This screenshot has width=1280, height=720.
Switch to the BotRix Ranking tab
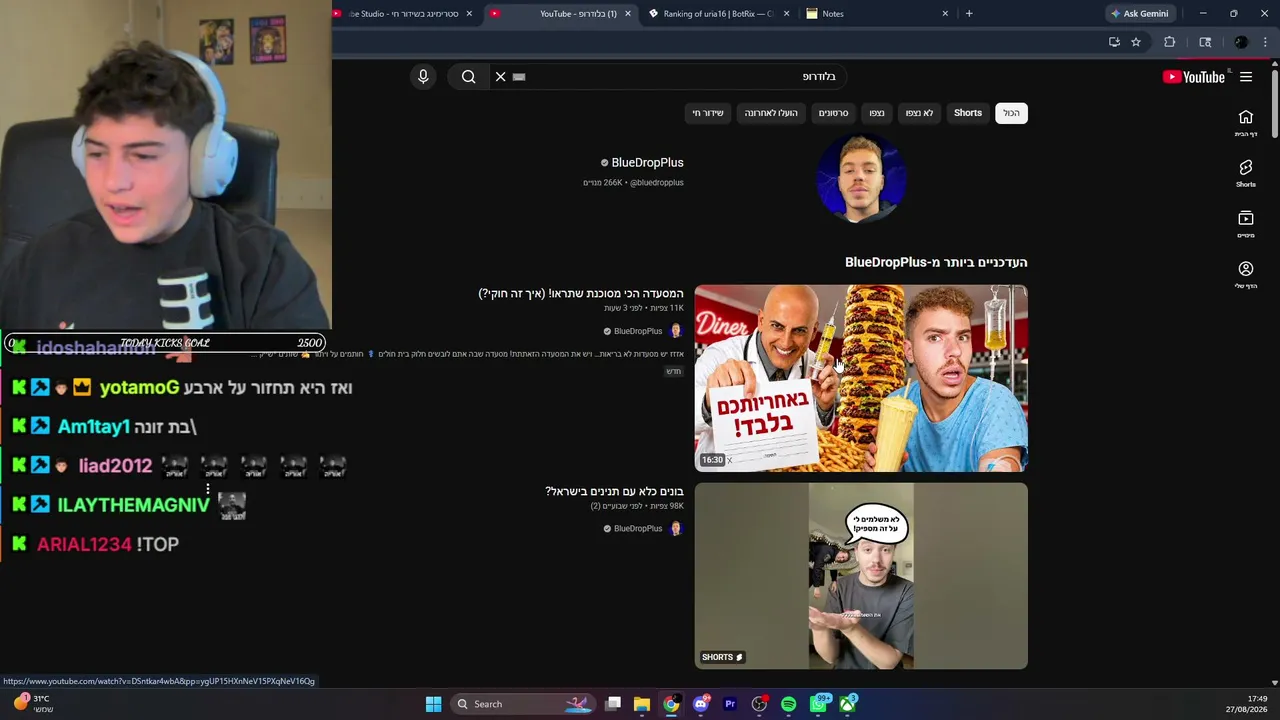pyautogui.click(x=719, y=14)
